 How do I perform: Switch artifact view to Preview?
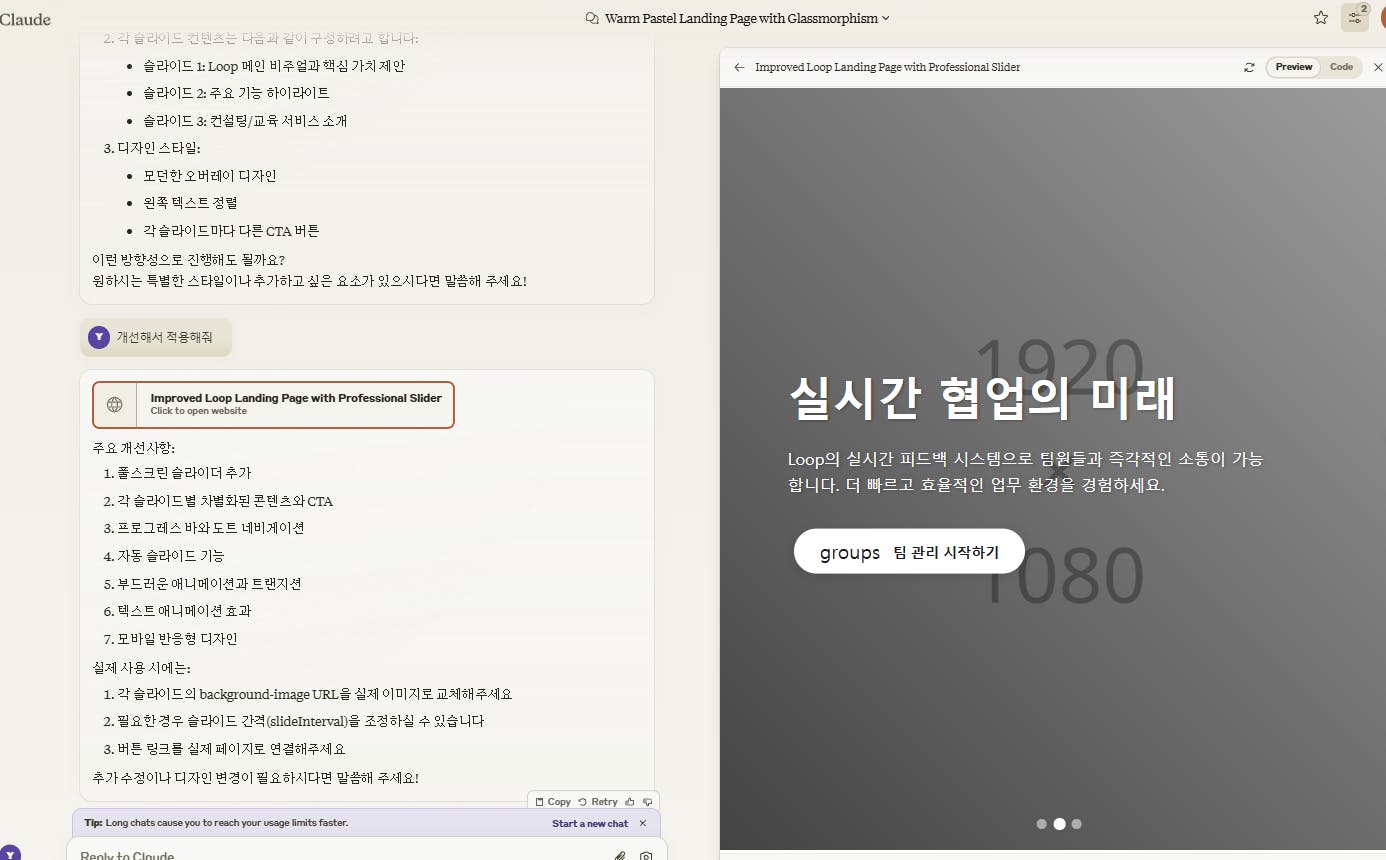pyautogui.click(x=1293, y=67)
